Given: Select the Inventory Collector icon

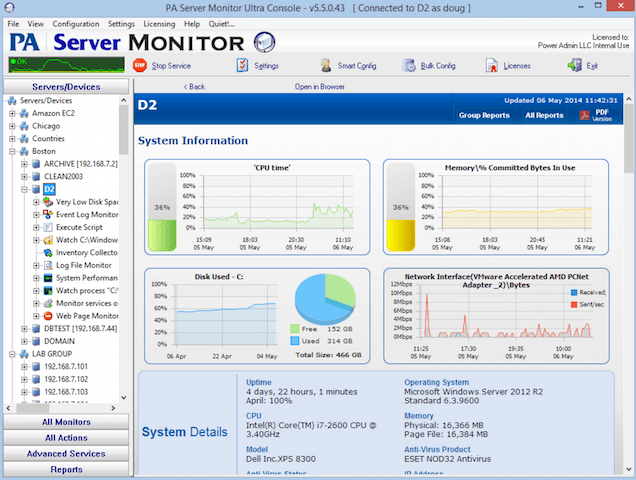Looking at the screenshot, I should click(48, 252).
